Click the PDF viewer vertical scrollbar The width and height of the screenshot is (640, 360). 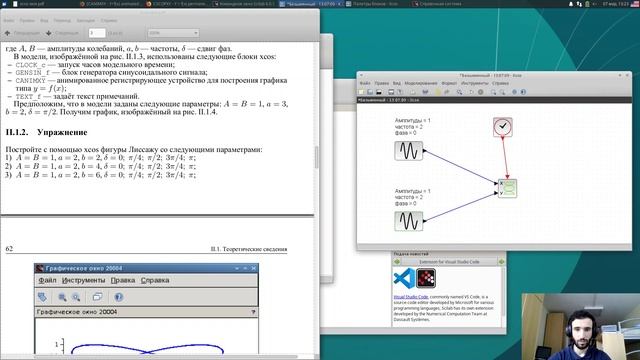(316, 157)
